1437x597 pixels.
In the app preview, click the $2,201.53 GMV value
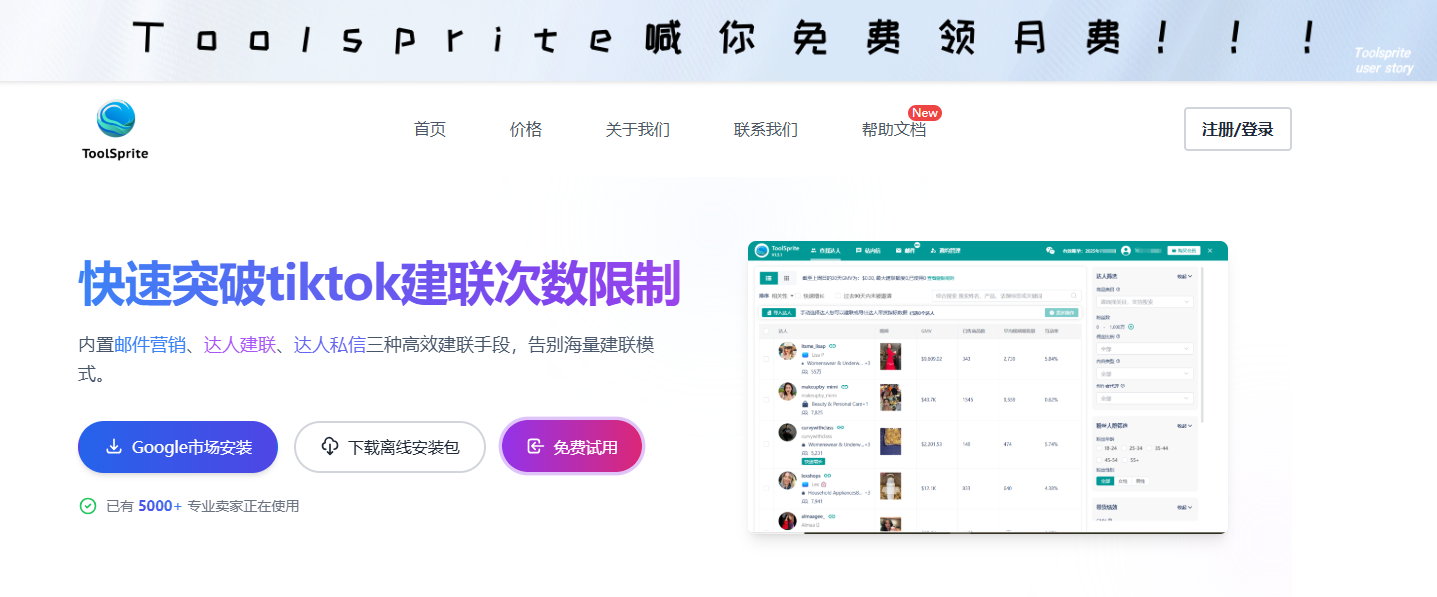tap(931, 443)
